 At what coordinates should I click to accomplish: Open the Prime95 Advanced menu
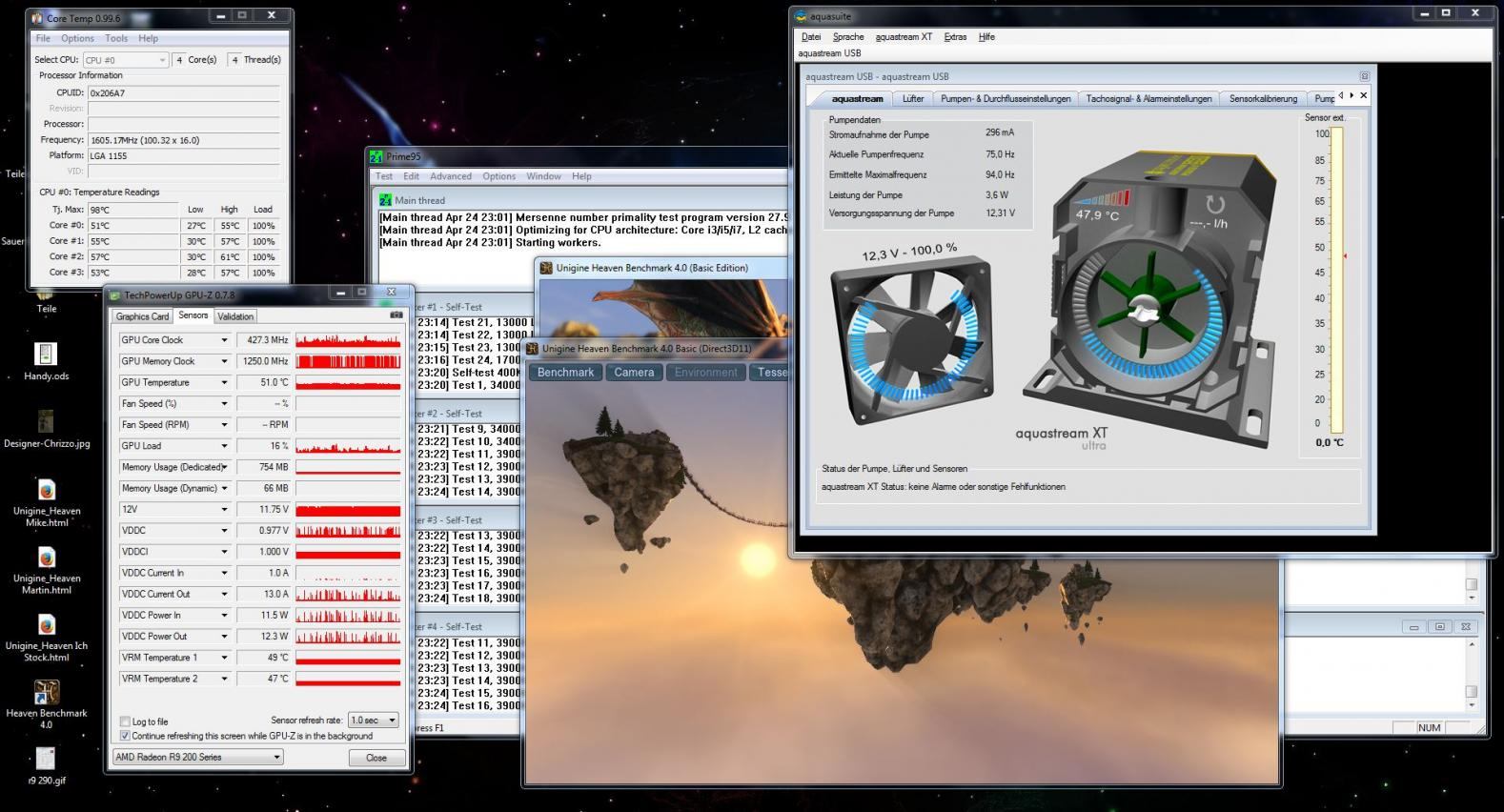(x=450, y=176)
